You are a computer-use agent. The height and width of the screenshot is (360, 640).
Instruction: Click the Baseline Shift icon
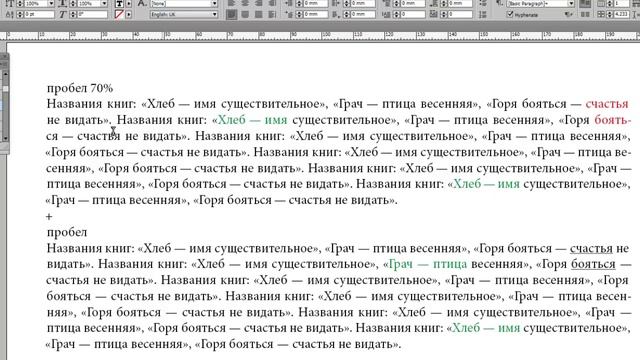click(10, 15)
